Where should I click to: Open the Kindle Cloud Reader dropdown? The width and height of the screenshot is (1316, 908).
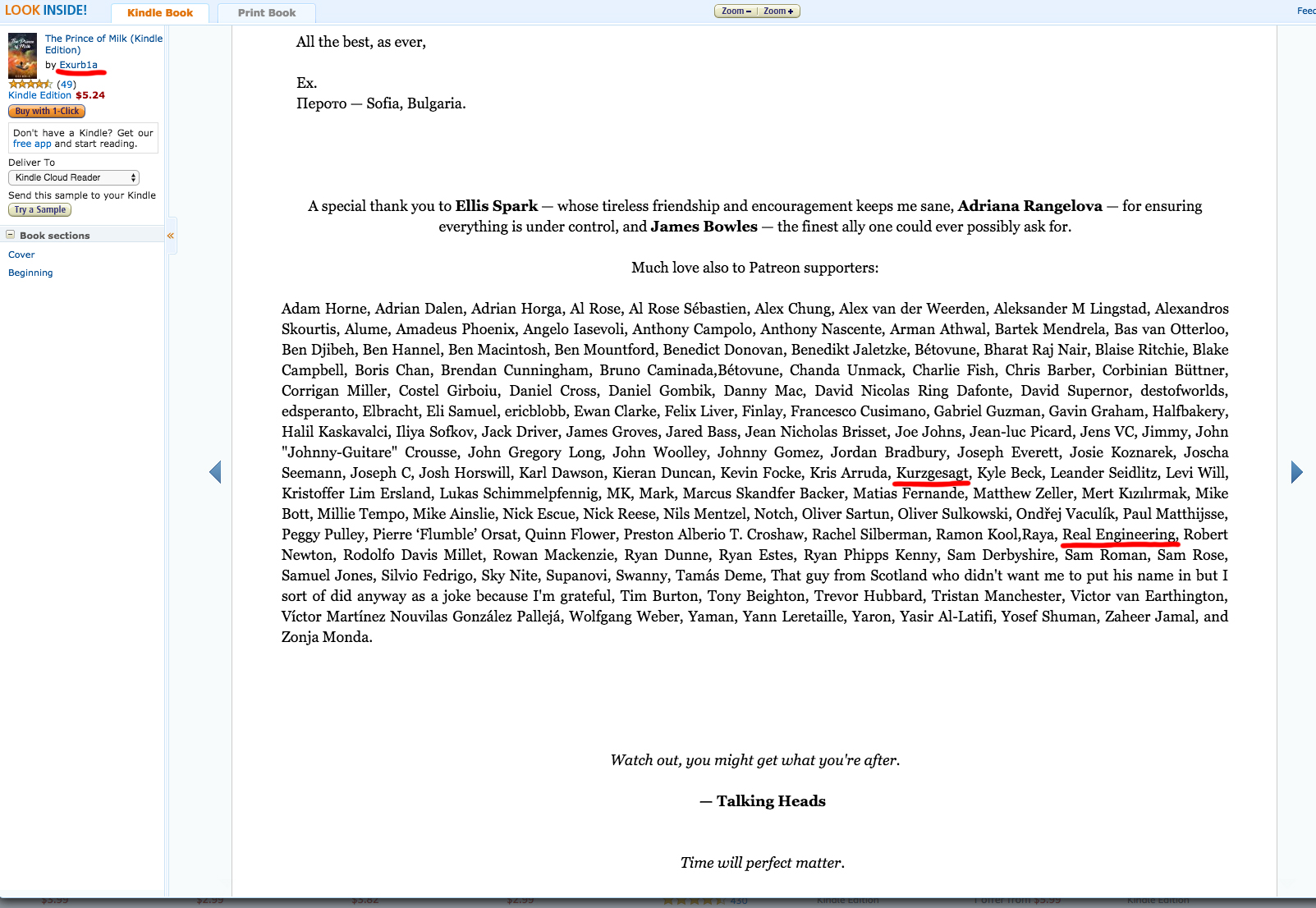(x=74, y=177)
